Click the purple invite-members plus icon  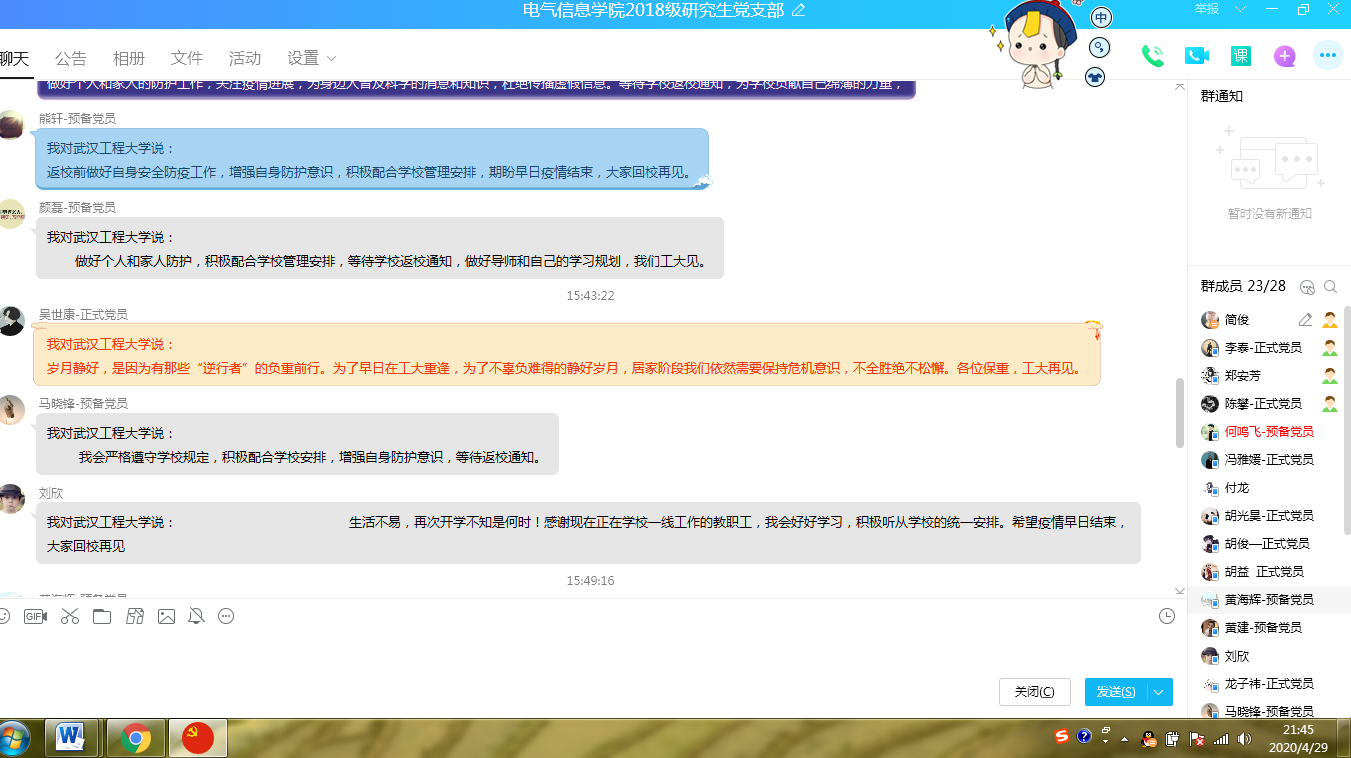pos(1284,56)
